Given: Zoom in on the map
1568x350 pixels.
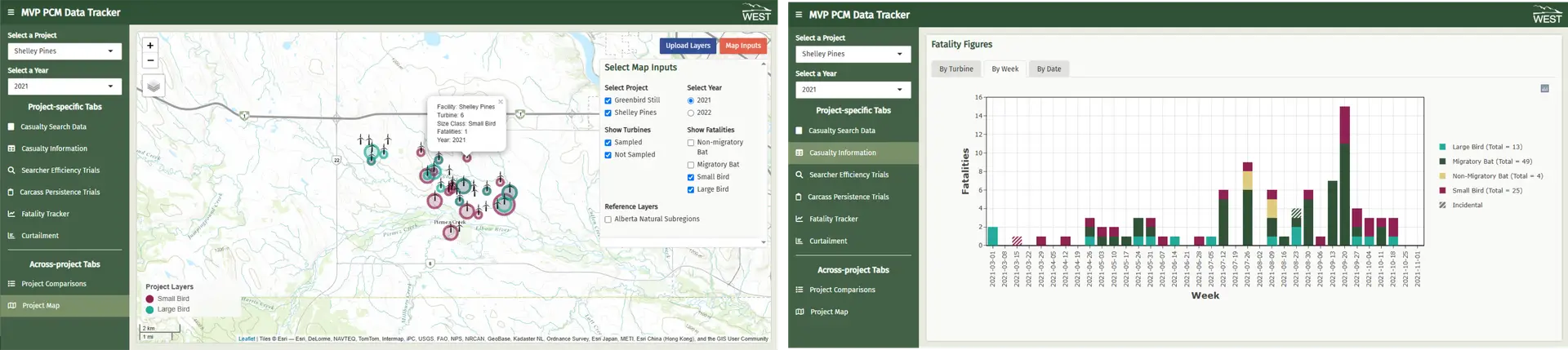Looking at the screenshot, I should tap(150, 46).
